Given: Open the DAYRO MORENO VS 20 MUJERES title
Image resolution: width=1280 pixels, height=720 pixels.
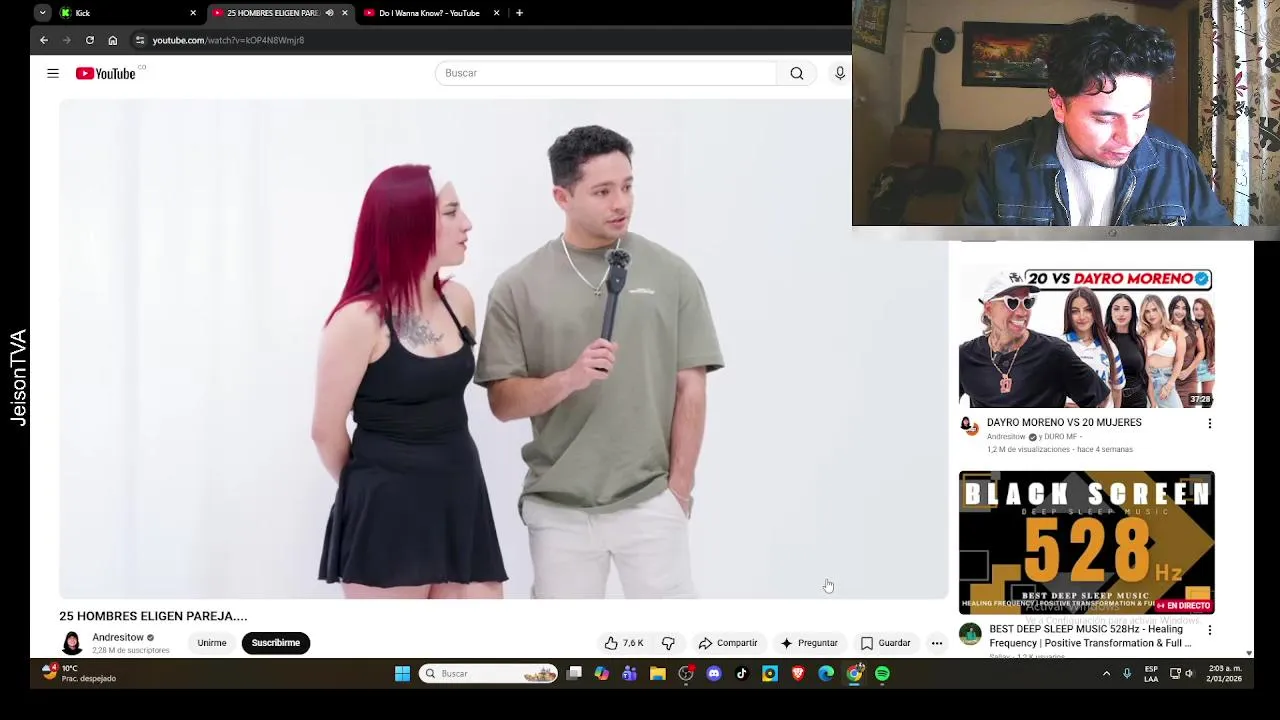Looking at the screenshot, I should [1064, 423].
